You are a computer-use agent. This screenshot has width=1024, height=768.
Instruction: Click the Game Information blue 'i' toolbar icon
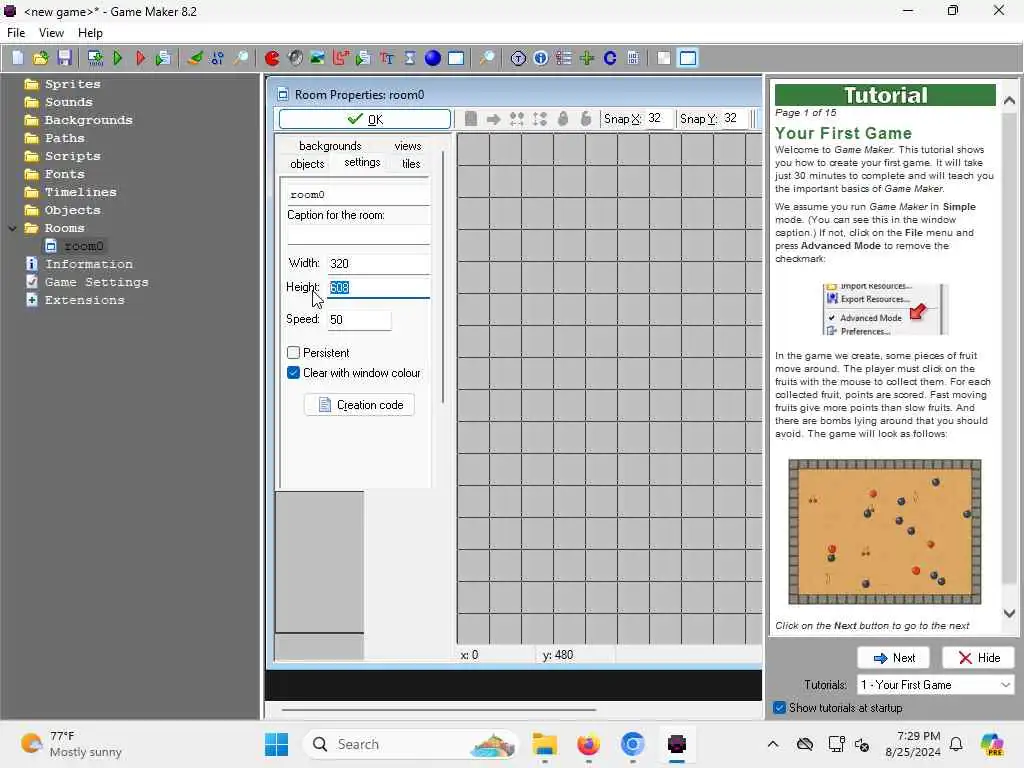click(541, 58)
